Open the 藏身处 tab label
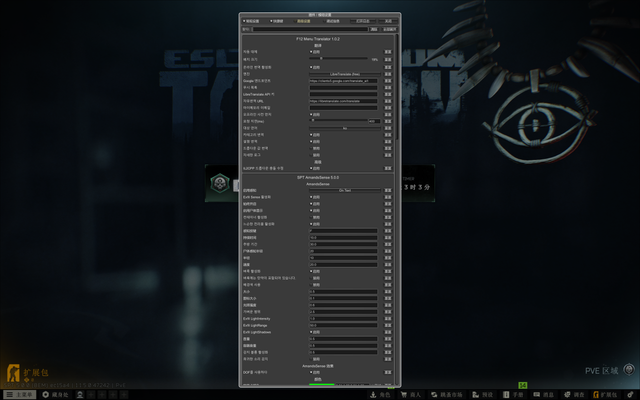The width and height of the screenshot is (640, 400). click(x=60, y=395)
